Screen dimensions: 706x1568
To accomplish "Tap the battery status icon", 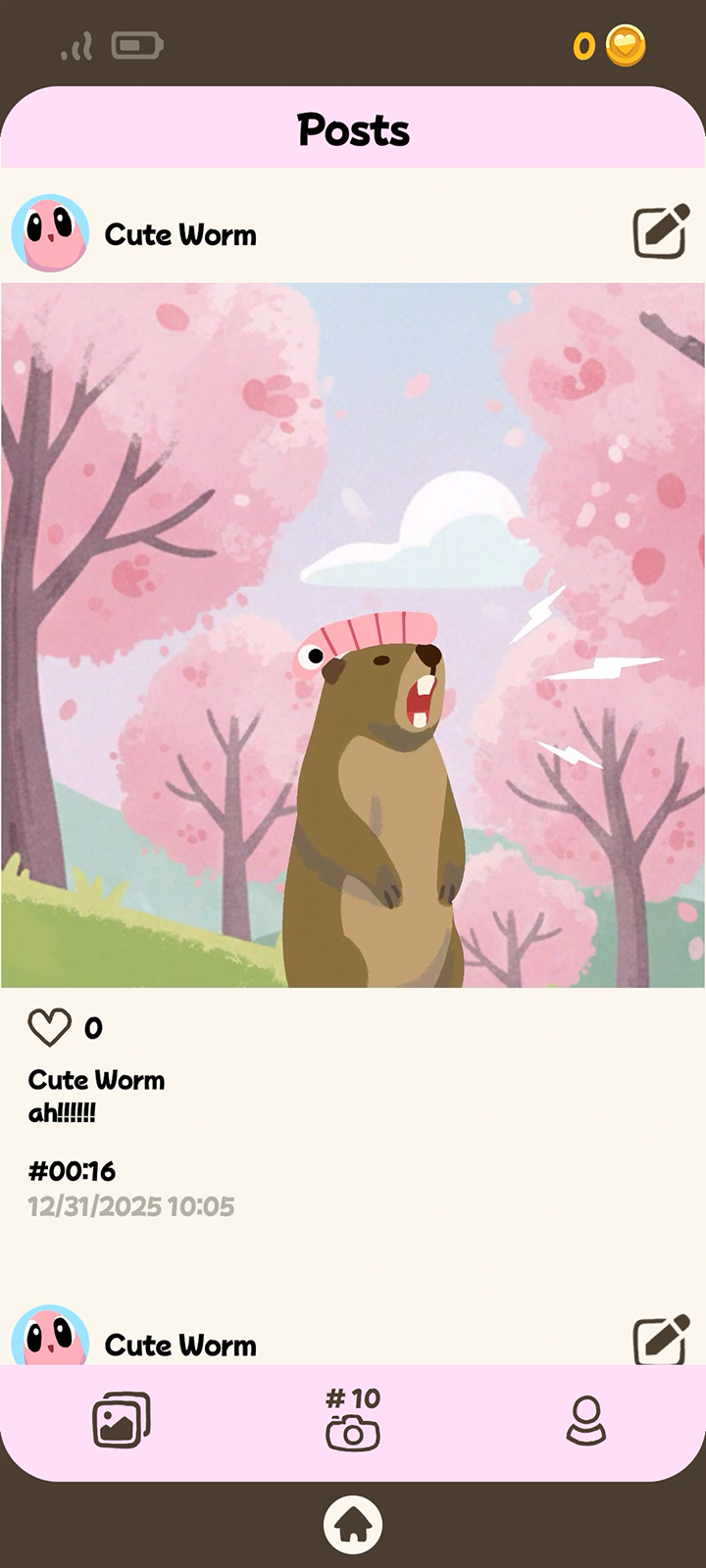I will 136,46.
